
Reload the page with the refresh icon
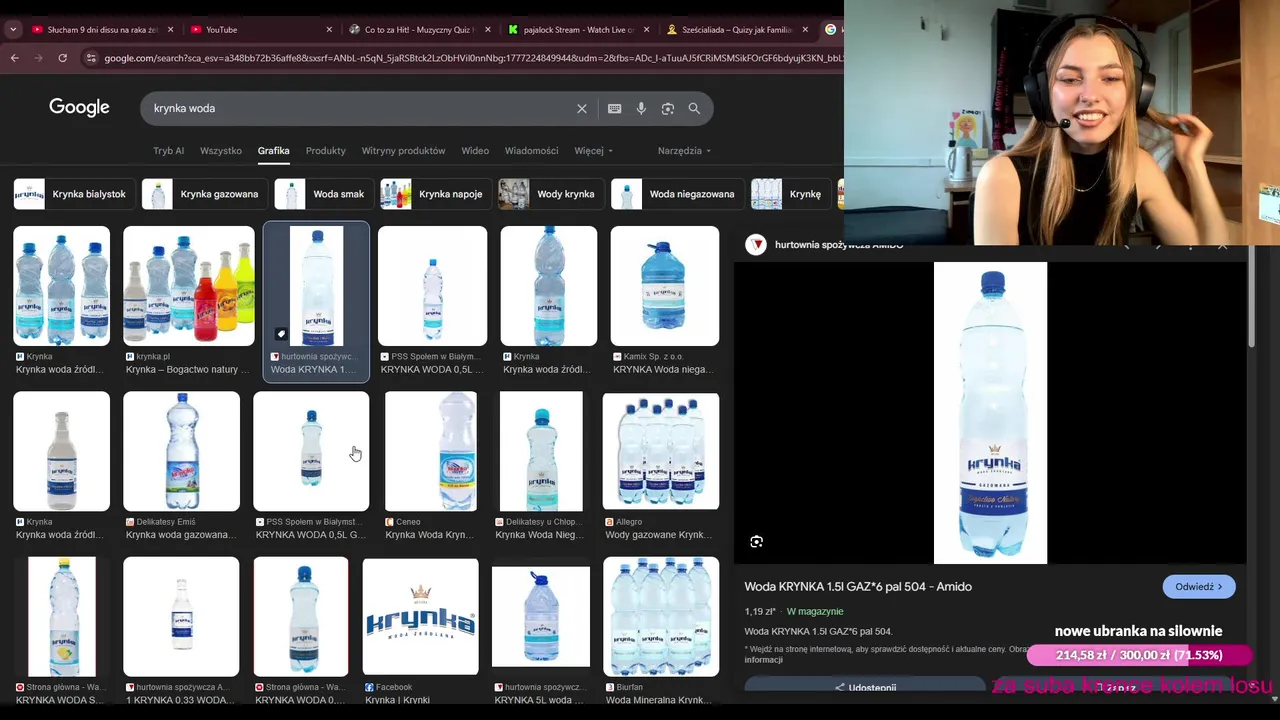pos(62,58)
